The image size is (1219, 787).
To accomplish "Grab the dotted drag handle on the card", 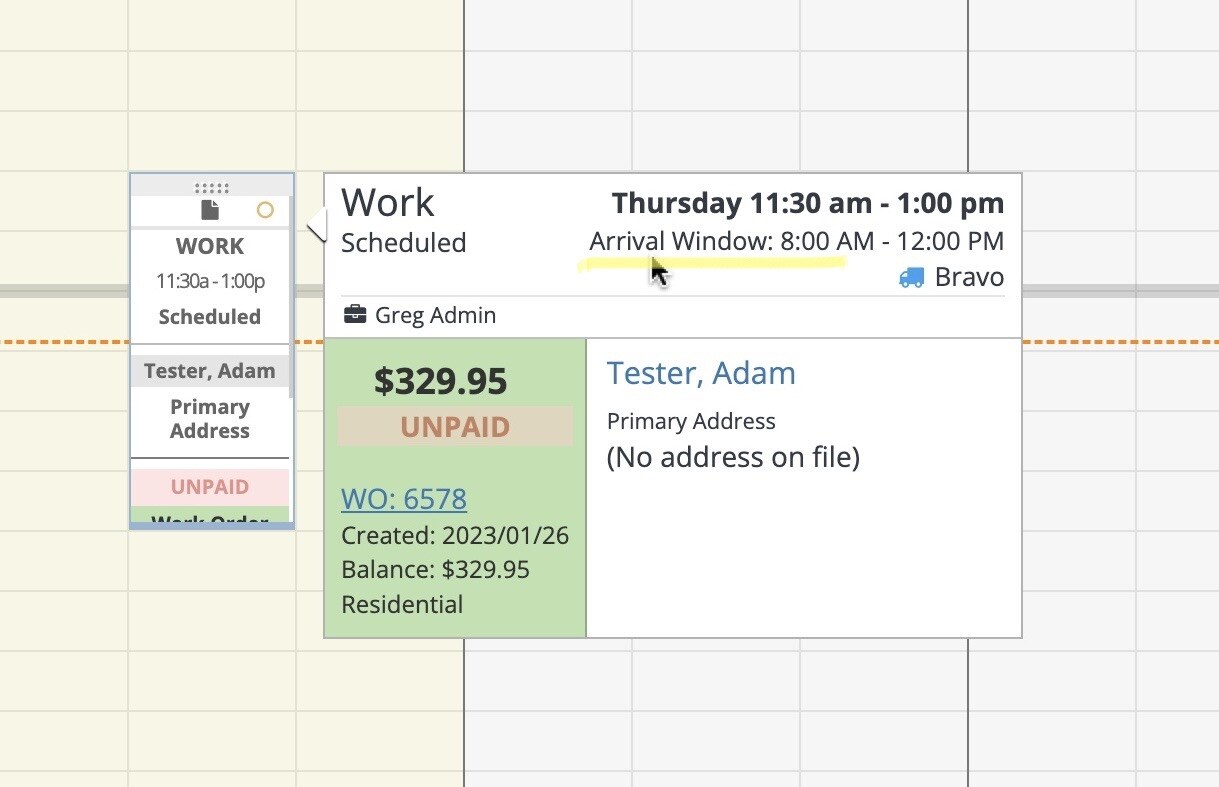I will 211,187.
